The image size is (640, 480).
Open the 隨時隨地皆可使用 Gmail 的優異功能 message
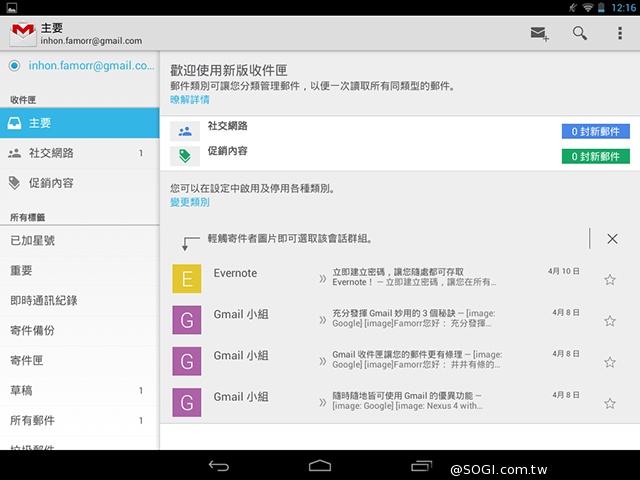[x=400, y=402]
